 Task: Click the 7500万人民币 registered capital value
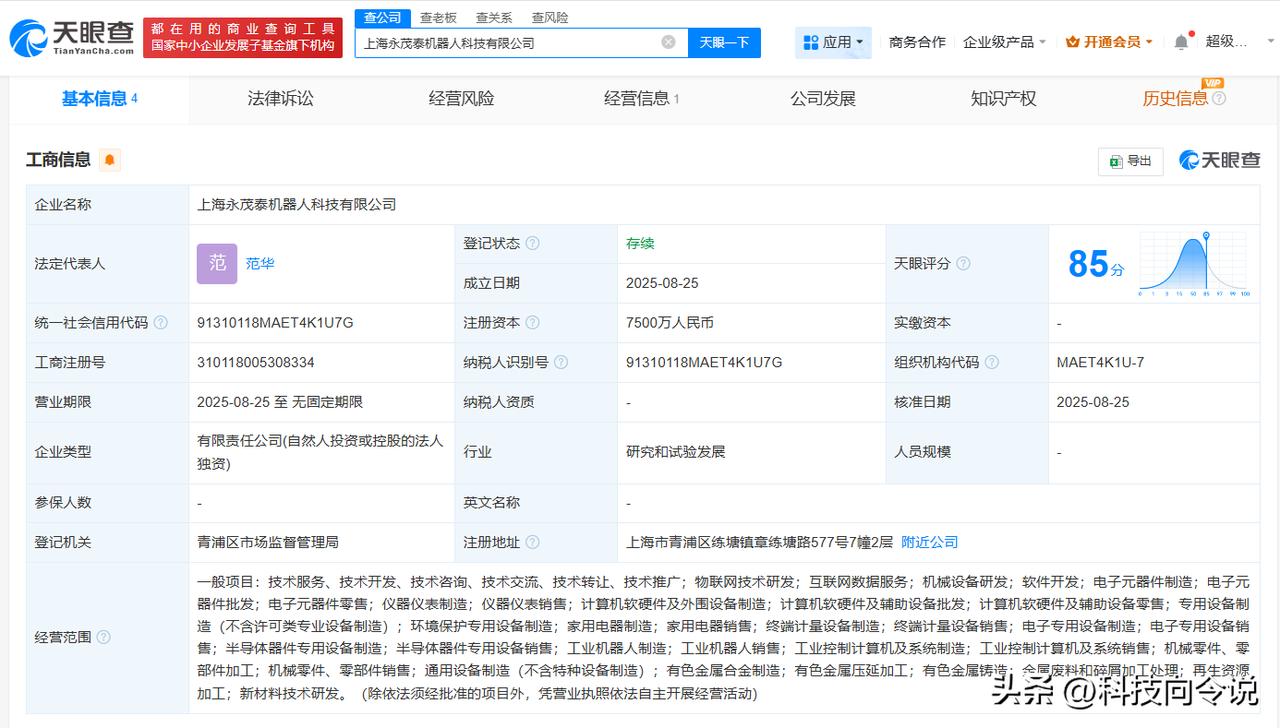(x=670, y=323)
